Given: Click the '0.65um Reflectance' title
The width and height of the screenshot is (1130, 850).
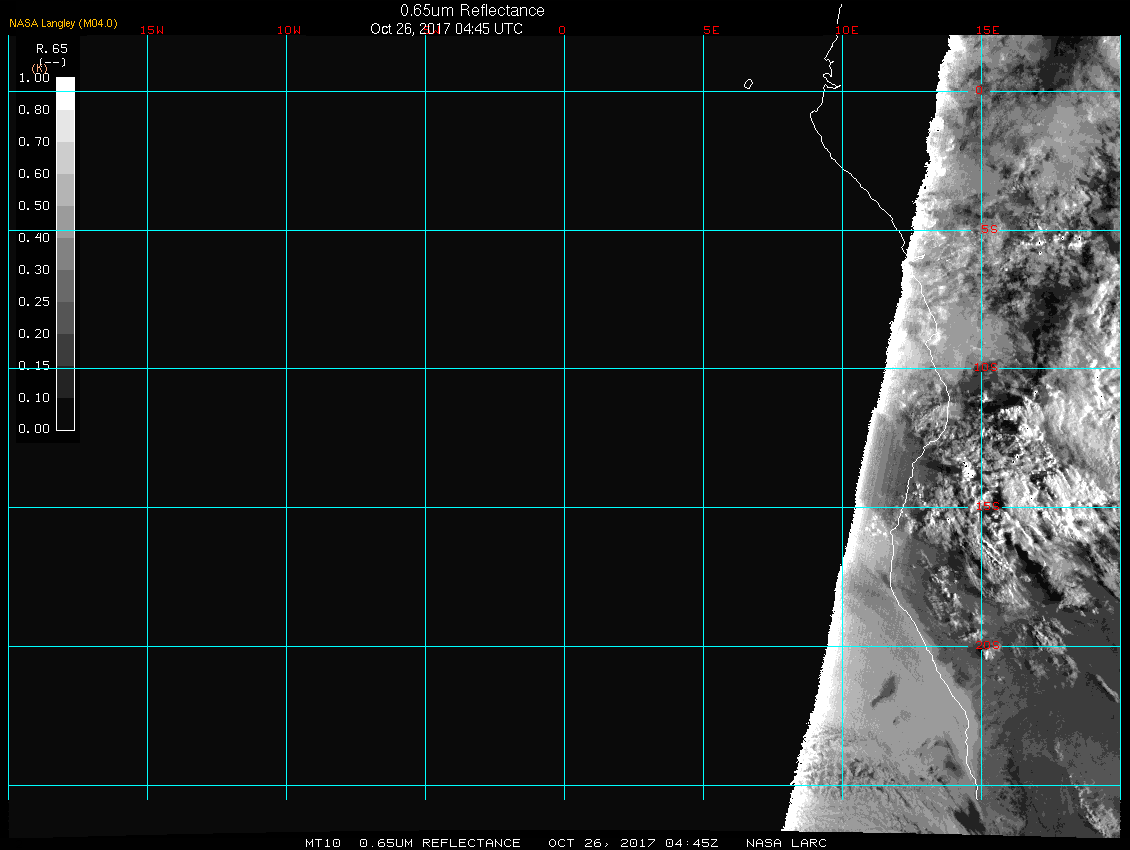Looking at the screenshot, I should click(472, 11).
